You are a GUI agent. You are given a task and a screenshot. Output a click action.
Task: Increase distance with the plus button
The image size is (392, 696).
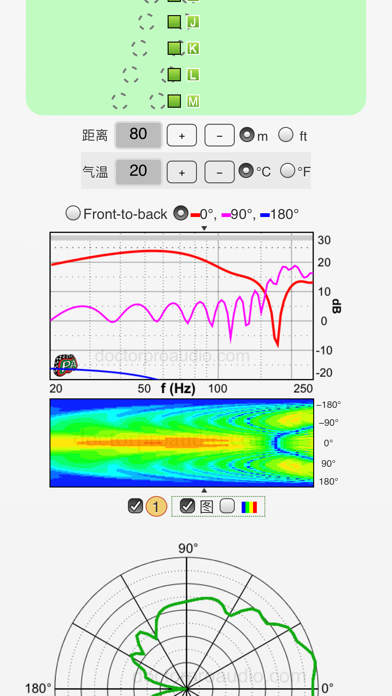pyautogui.click(x=182, y=135)
